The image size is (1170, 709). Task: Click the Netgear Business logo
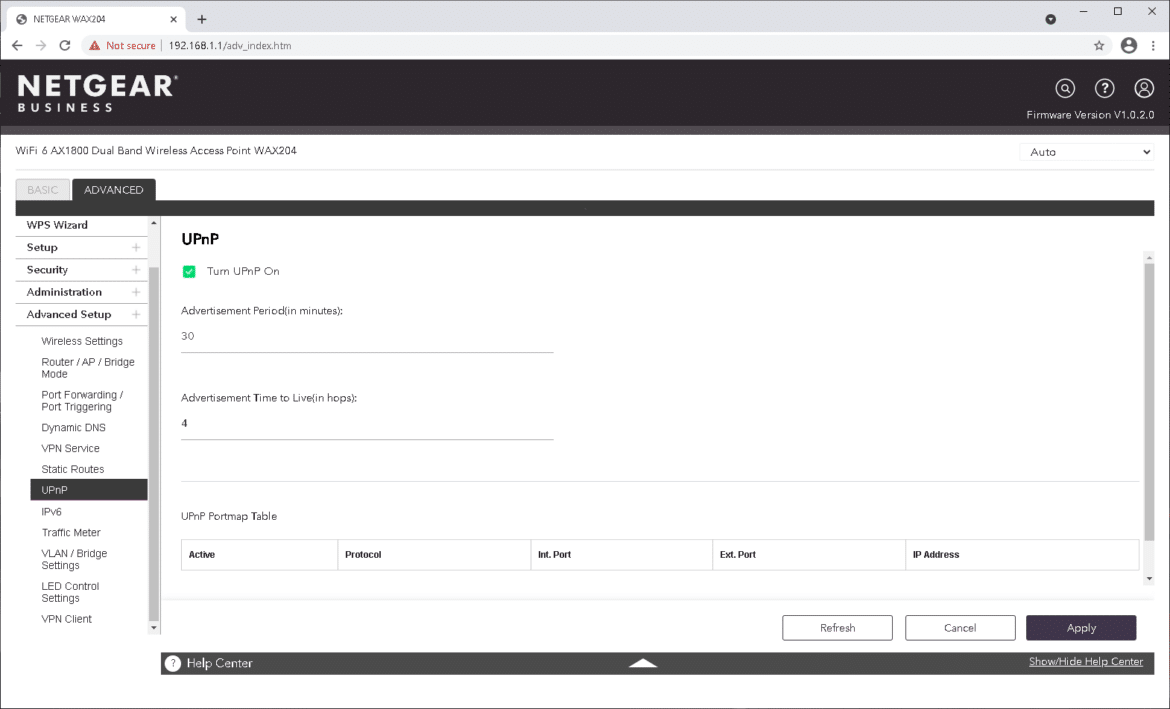(98, 93)
